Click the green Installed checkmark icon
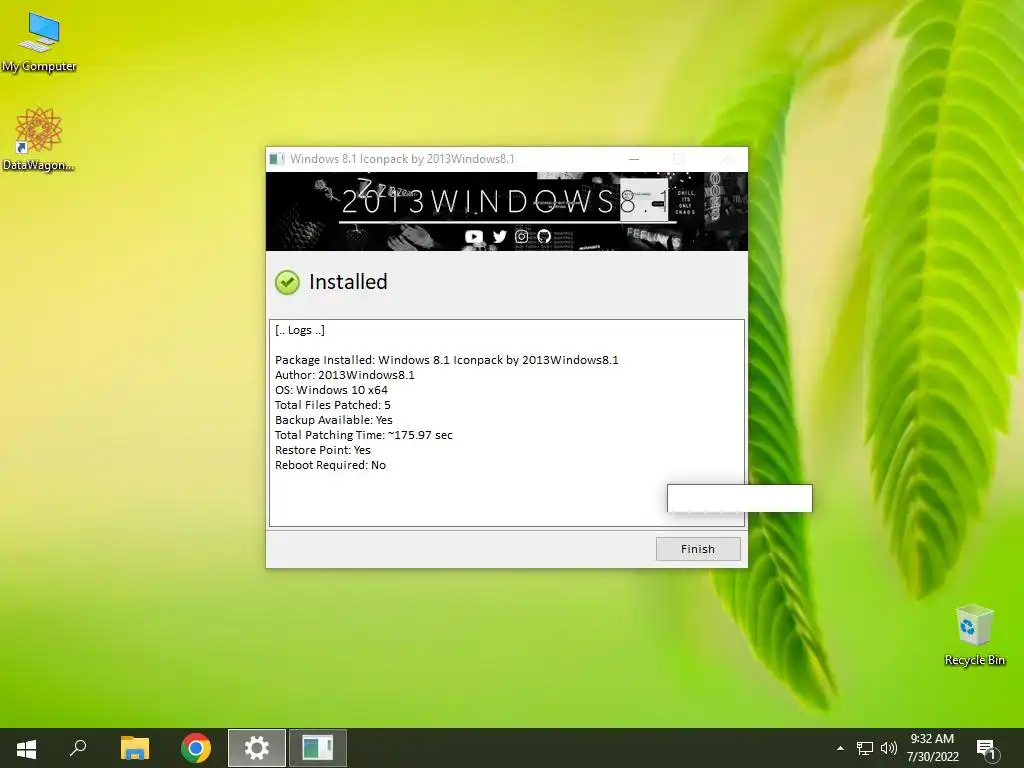 pos(287,282)
